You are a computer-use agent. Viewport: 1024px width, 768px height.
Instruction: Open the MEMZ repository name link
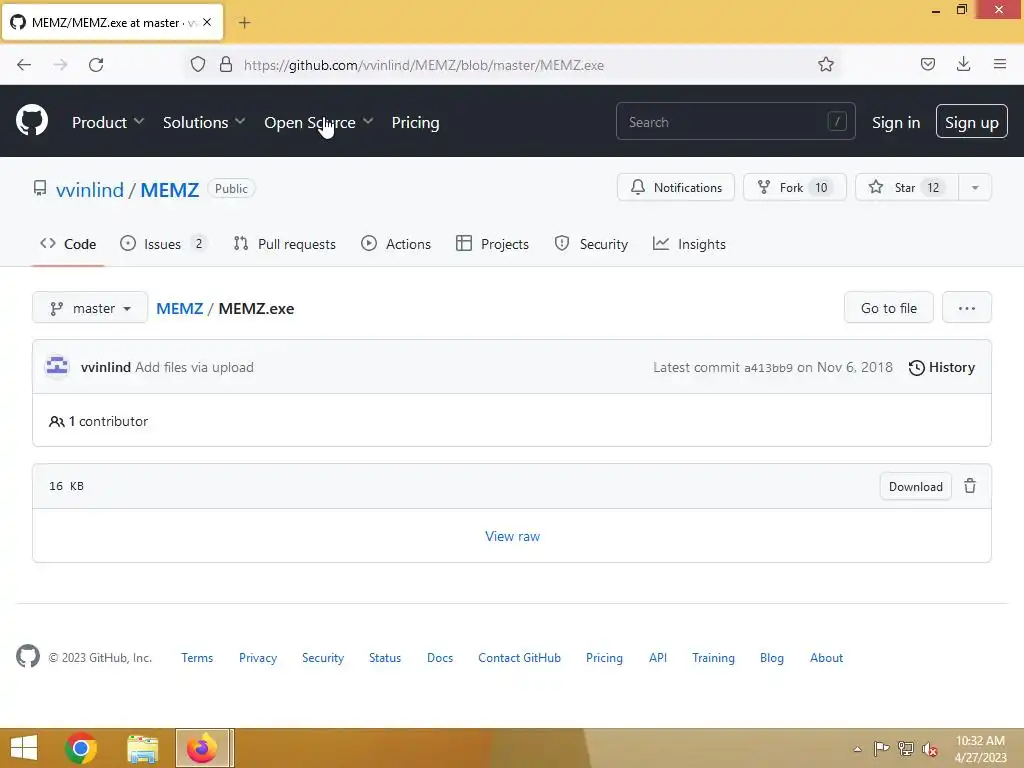point(170,189)
